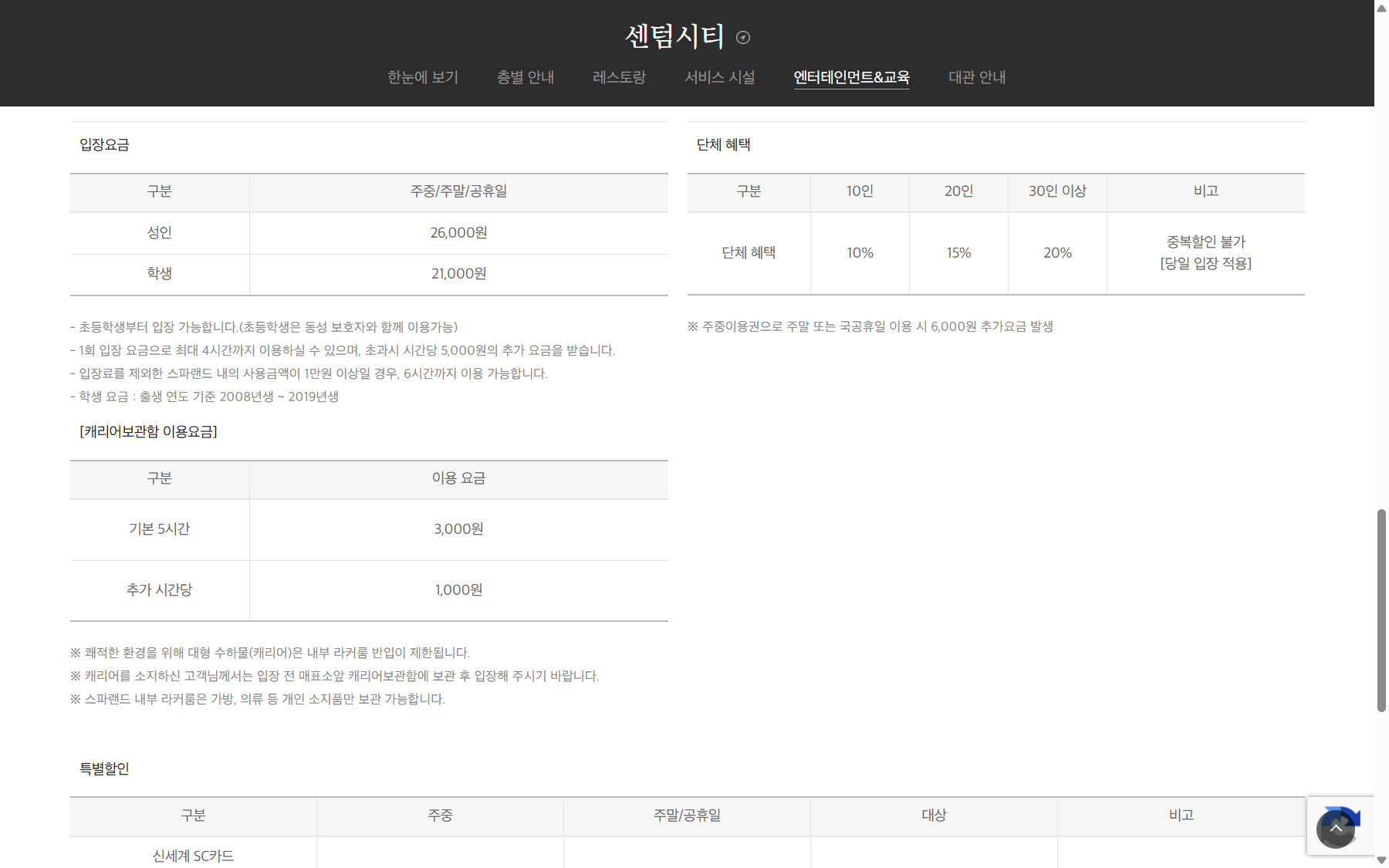Click the scrollbar up arrow
The height and width of the screenshot is (868, 1389).
point(1381,8)
